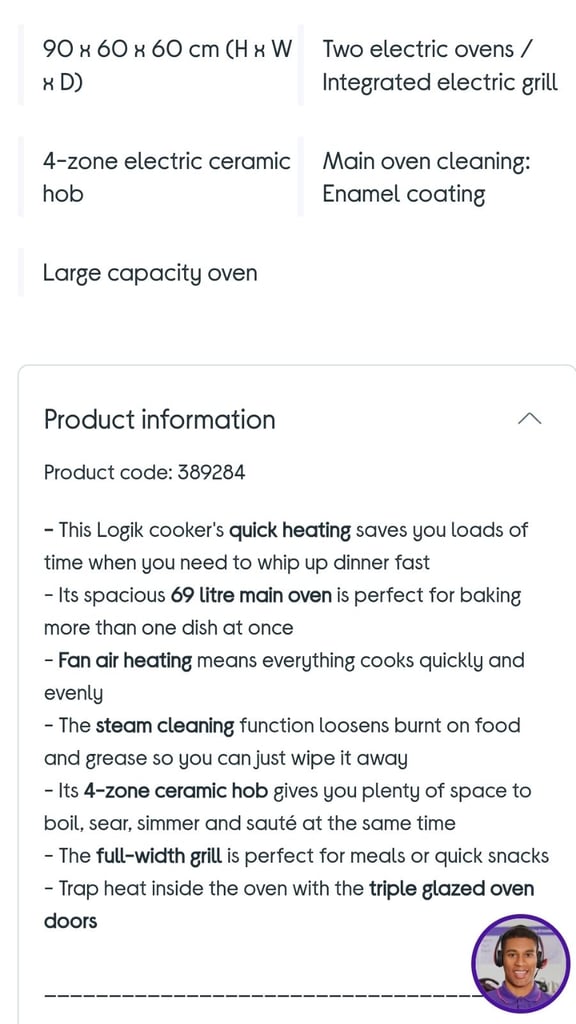576x1024 pixels.
Task: Click the bold steam cleaning text
Action: coord(165,726)
